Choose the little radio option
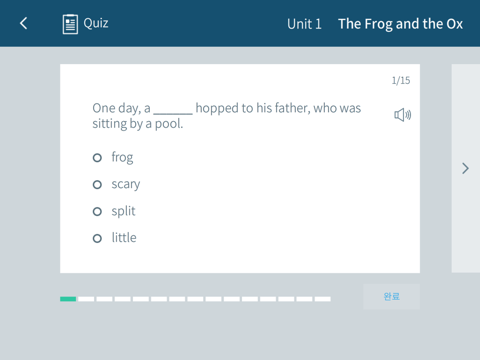Viewport: 480px width, 360px height. [x=97, y=238]
